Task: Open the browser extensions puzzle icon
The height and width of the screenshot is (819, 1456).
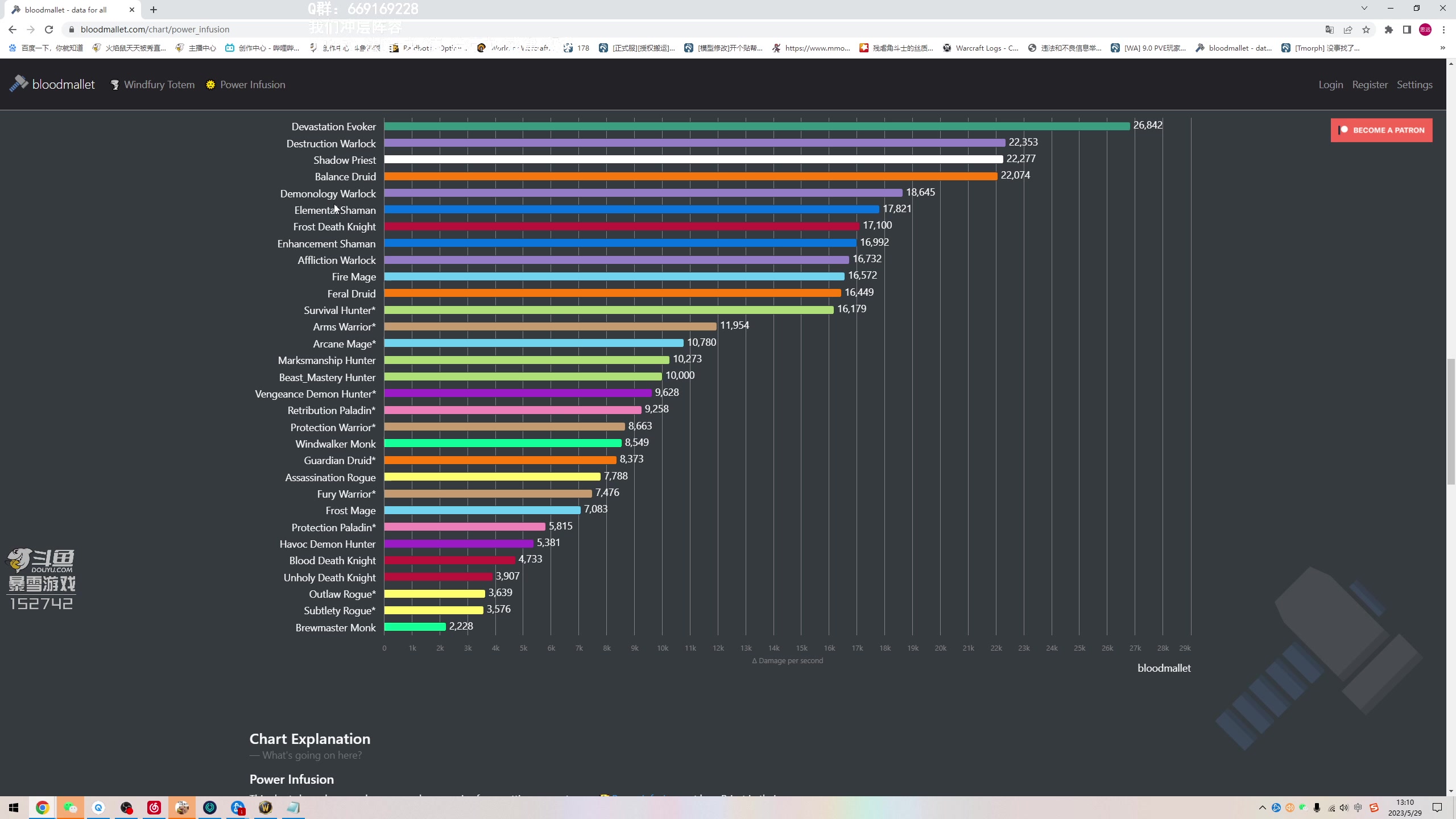Action: [x=1389, y=30]
